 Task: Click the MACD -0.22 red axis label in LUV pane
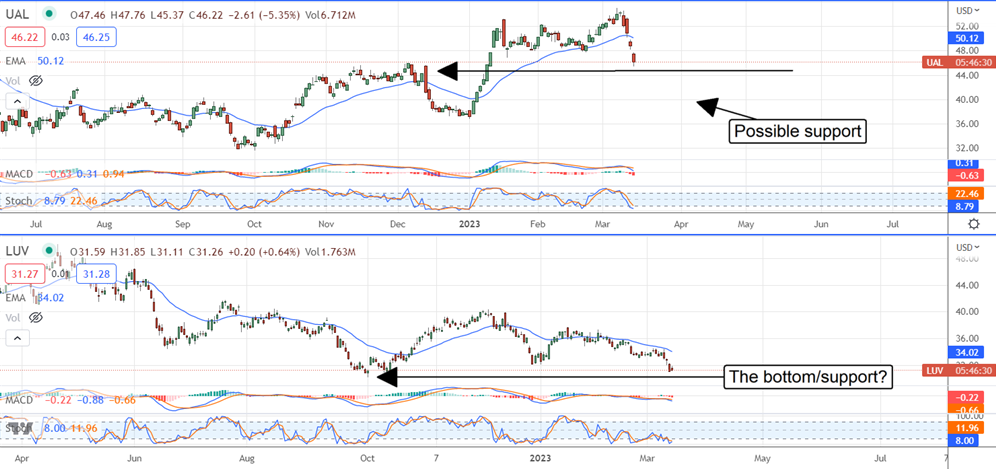965,397
